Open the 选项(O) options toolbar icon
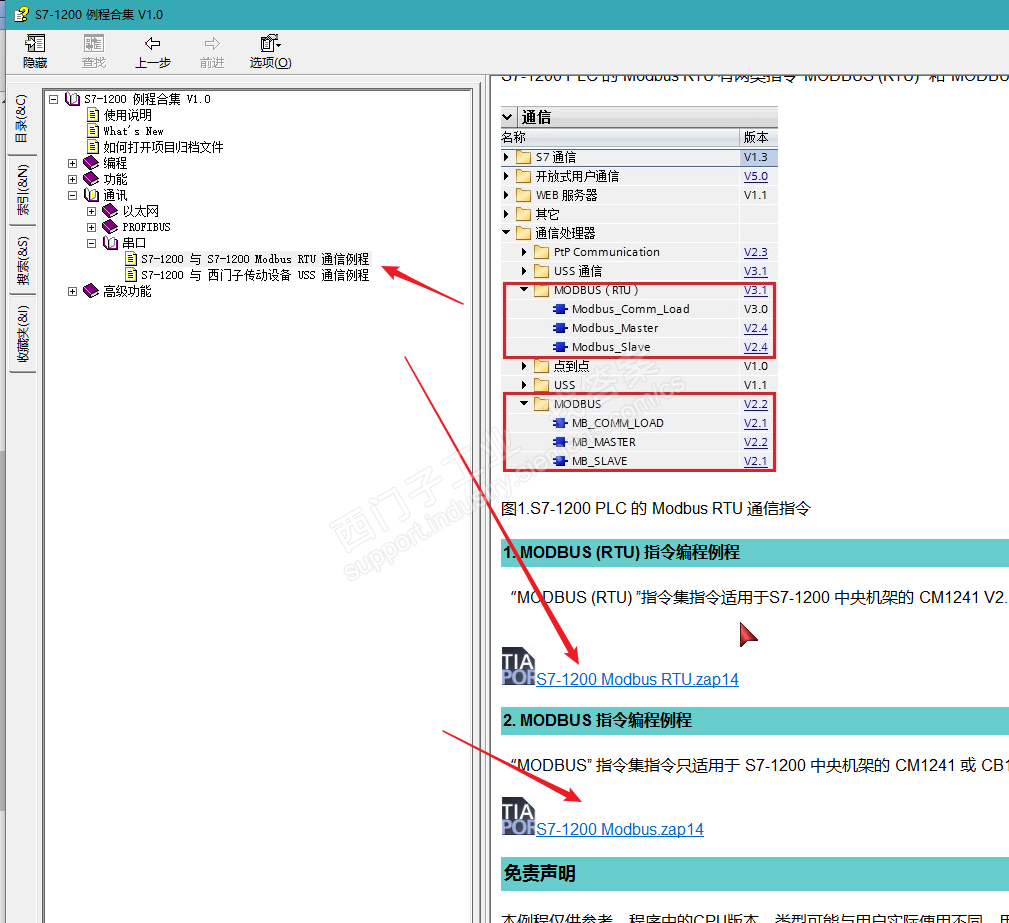The width and height of the screenshot is (1009, 923). [270, 44]
